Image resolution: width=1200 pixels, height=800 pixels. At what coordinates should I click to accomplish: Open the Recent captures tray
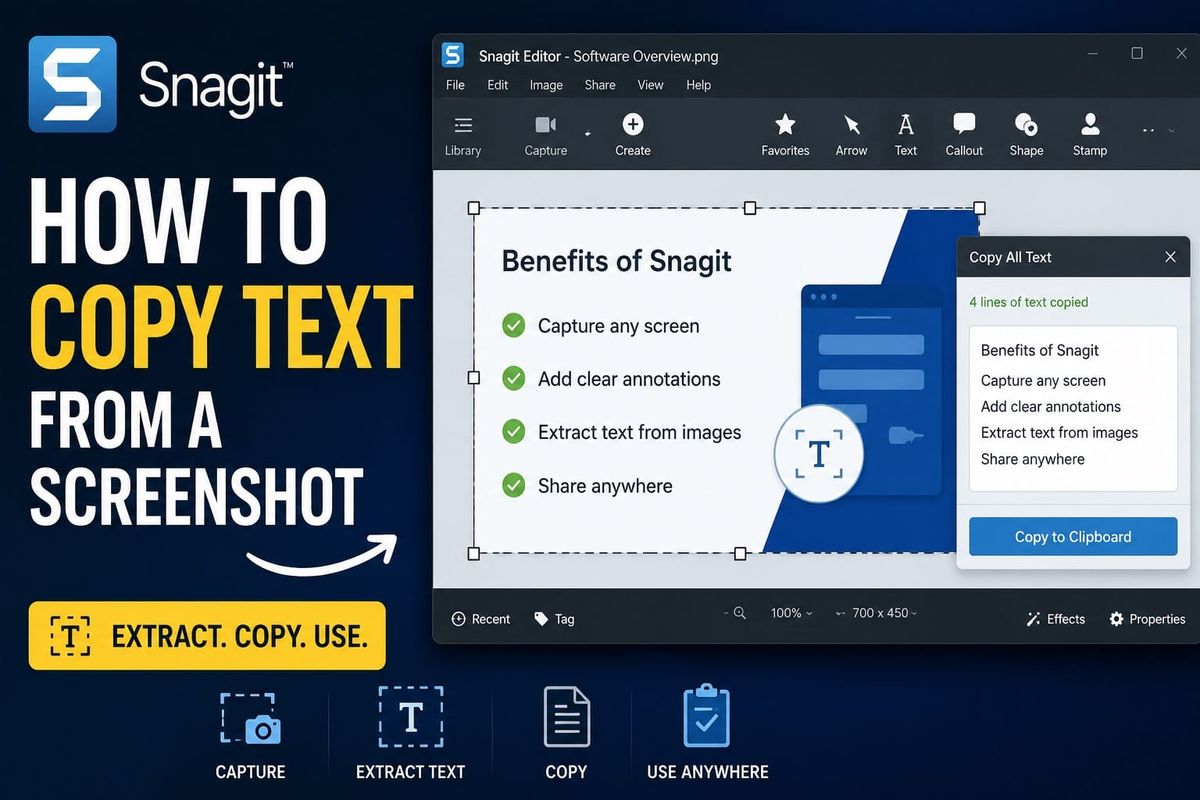(x=480, y=619)
